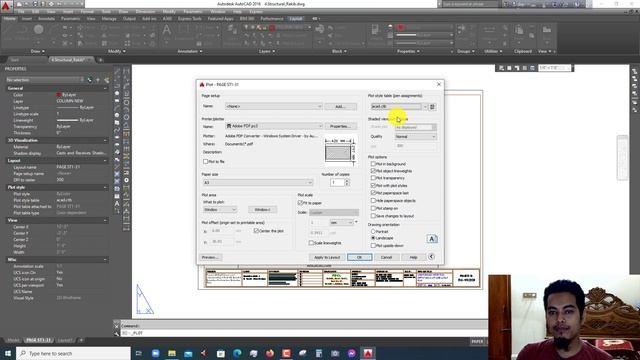Click the collapse dialog arrow beside Help
Viewport: 640px width, 360px height.
(431, 257)
